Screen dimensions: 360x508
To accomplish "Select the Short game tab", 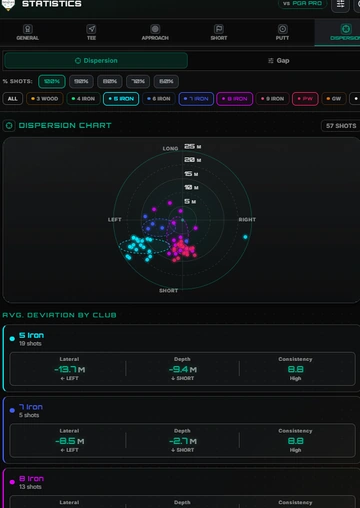I will (x=219, y=32).
